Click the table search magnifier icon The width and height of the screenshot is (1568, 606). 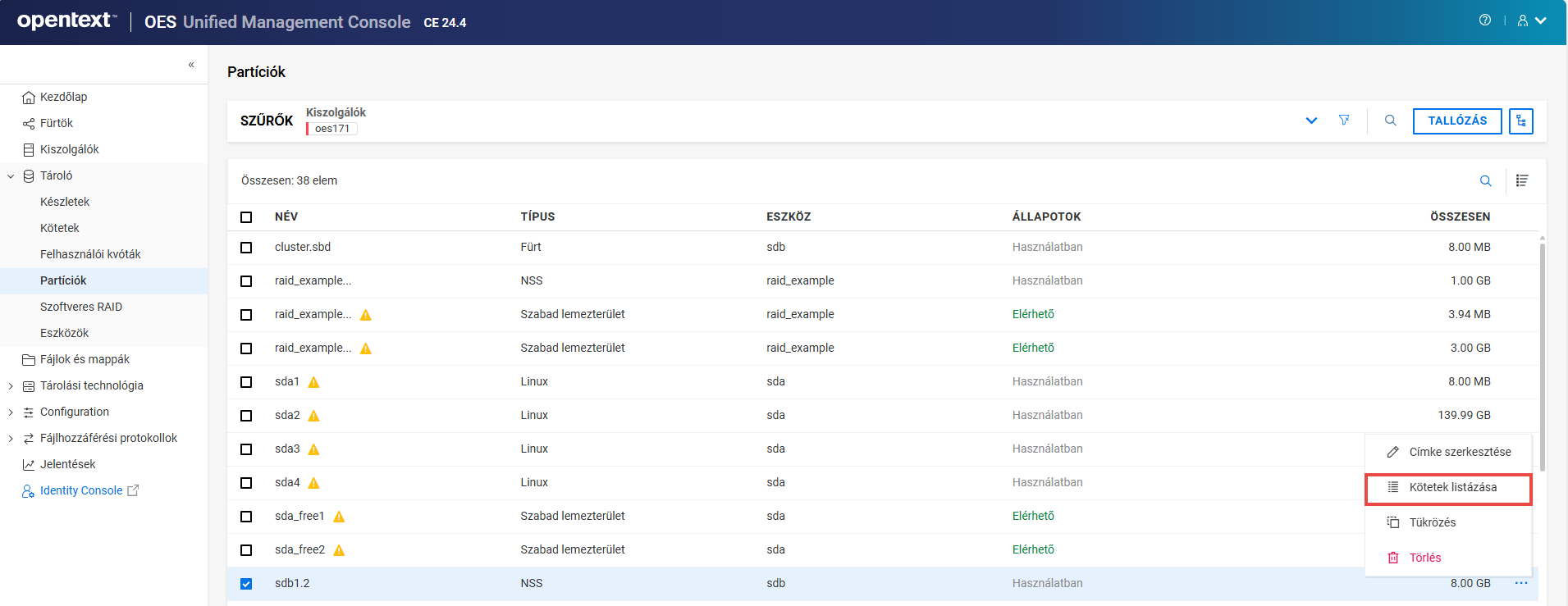click(1485, 181)
